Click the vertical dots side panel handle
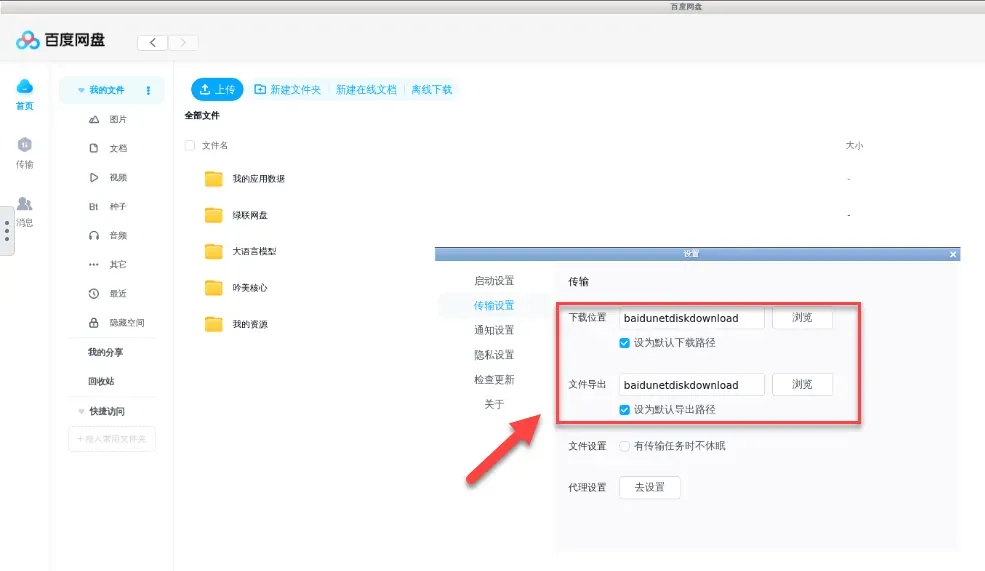This screenshot has width=985, height=571. pos(7,231)
